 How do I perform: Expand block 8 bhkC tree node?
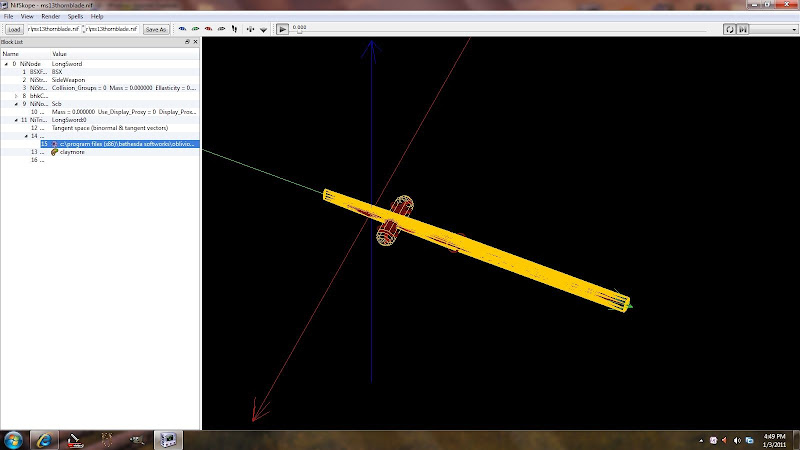[x=14, y=96]
